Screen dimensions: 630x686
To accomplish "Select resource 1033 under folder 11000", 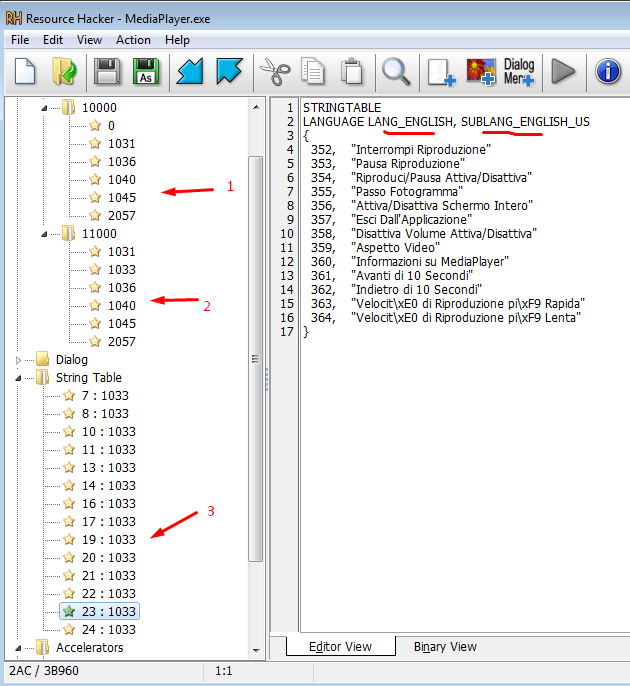I will click(x=121, y=269).
